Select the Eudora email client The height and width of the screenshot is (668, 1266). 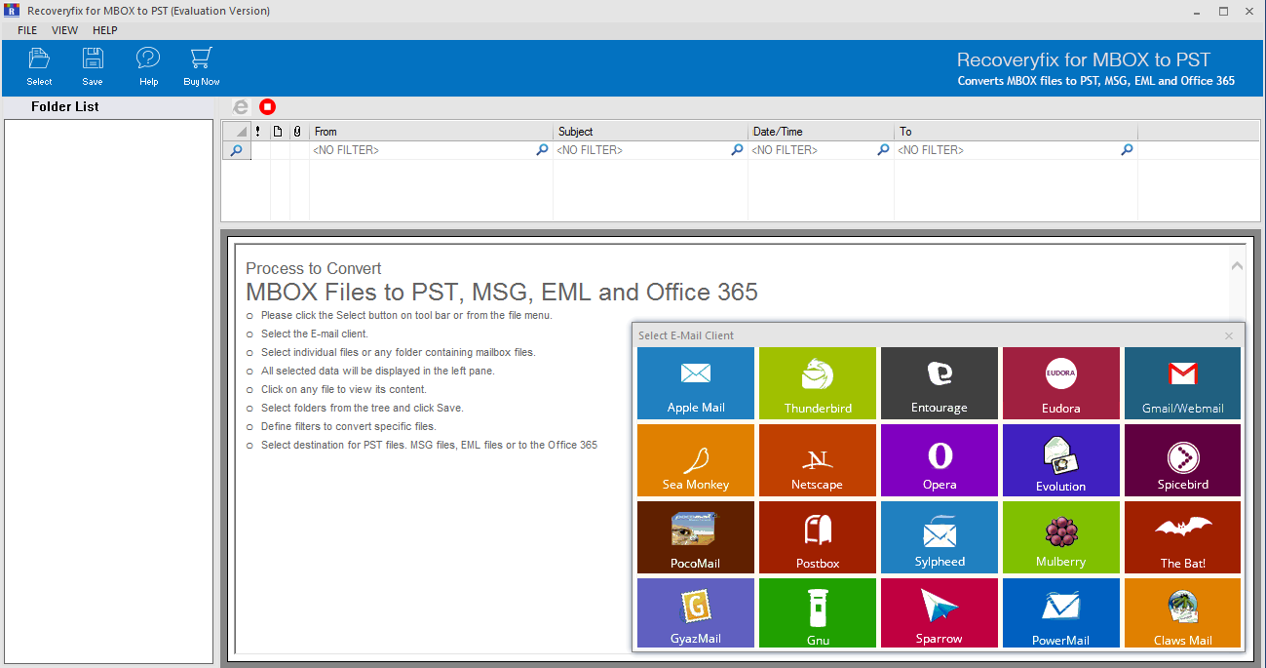(x=1061, y=383)
